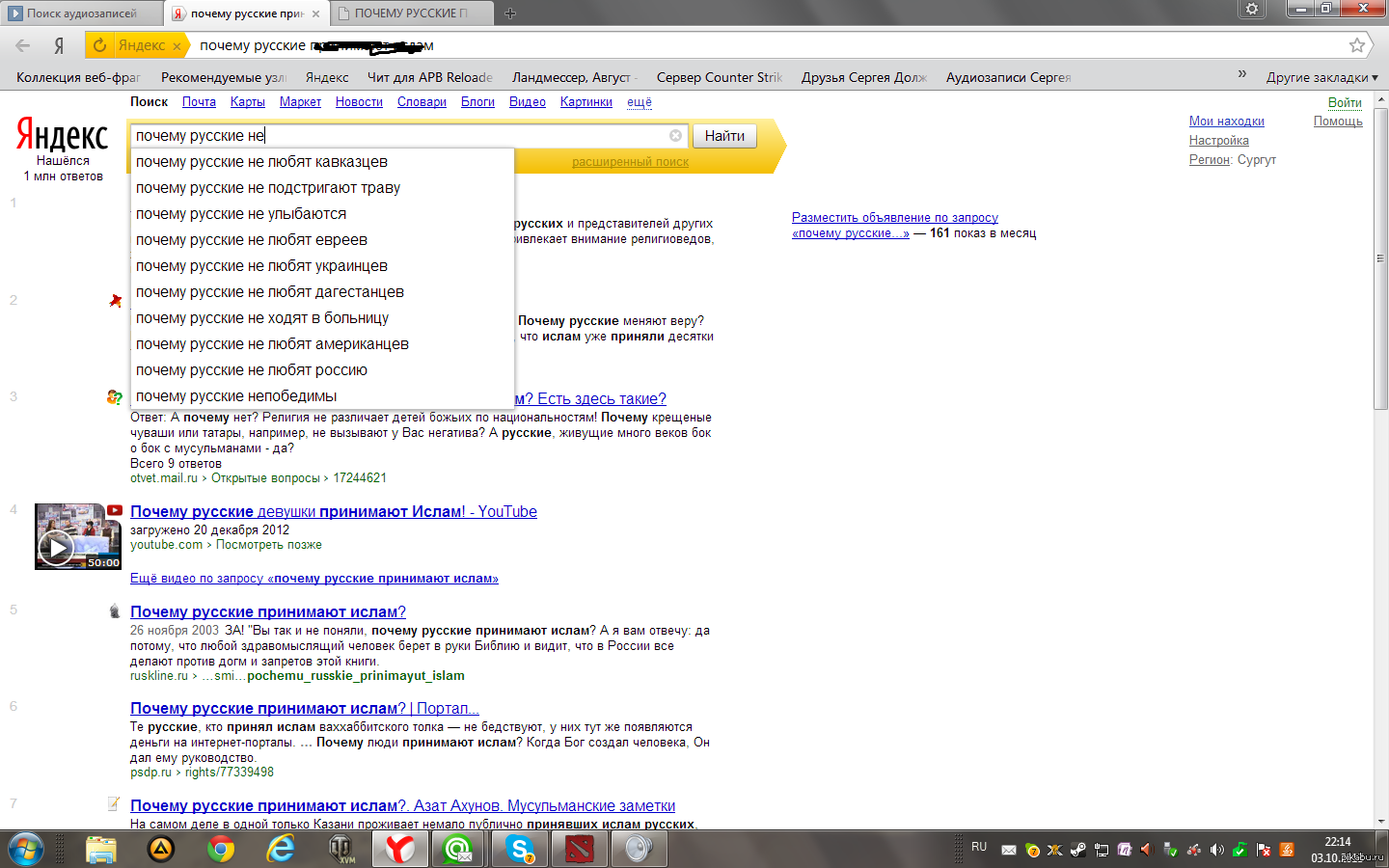Viewport: 1389px width, 868px height.
Task: Clear the Yandex search field with the x icon
Action: point(675,136)
